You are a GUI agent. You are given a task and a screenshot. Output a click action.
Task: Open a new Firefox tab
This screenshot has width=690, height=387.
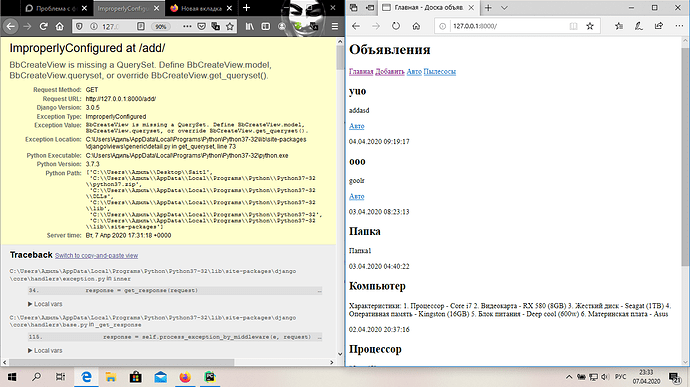click(x=246, y=7)
